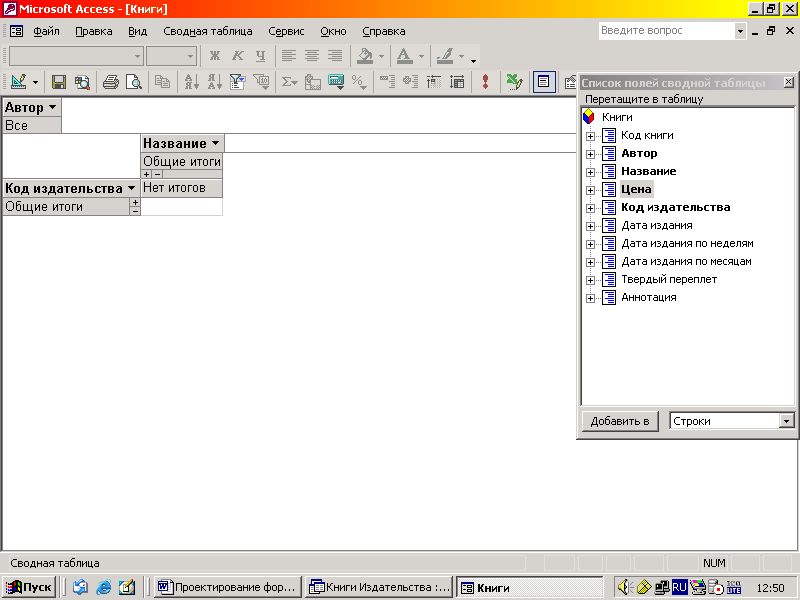Launch Internet Explorer from quick launch
The width and height of the screenshot is (800, 600).
point(104,587)
